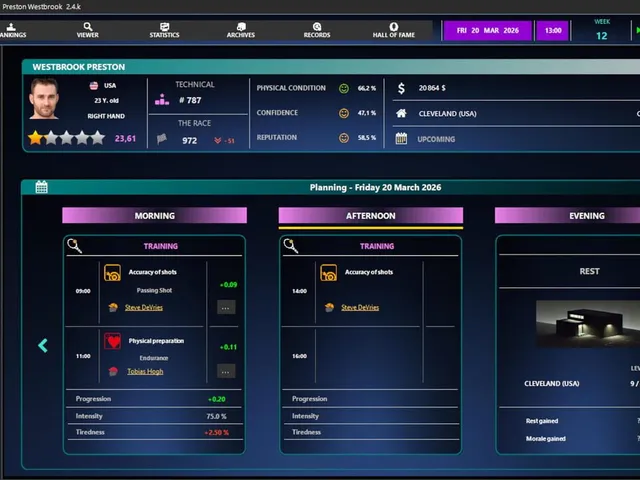
Task: Click the planning header calendar icon
Action: 41,187
